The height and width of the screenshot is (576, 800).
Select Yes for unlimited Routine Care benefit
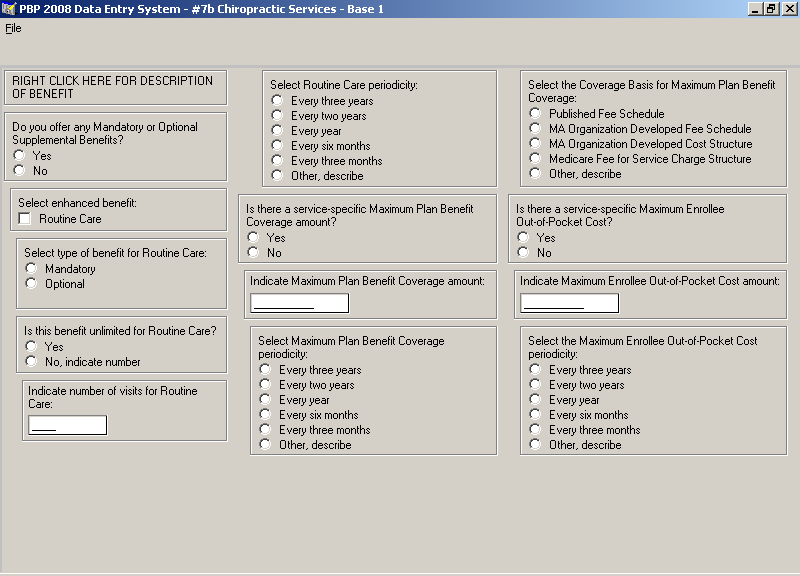coord(31,346)
